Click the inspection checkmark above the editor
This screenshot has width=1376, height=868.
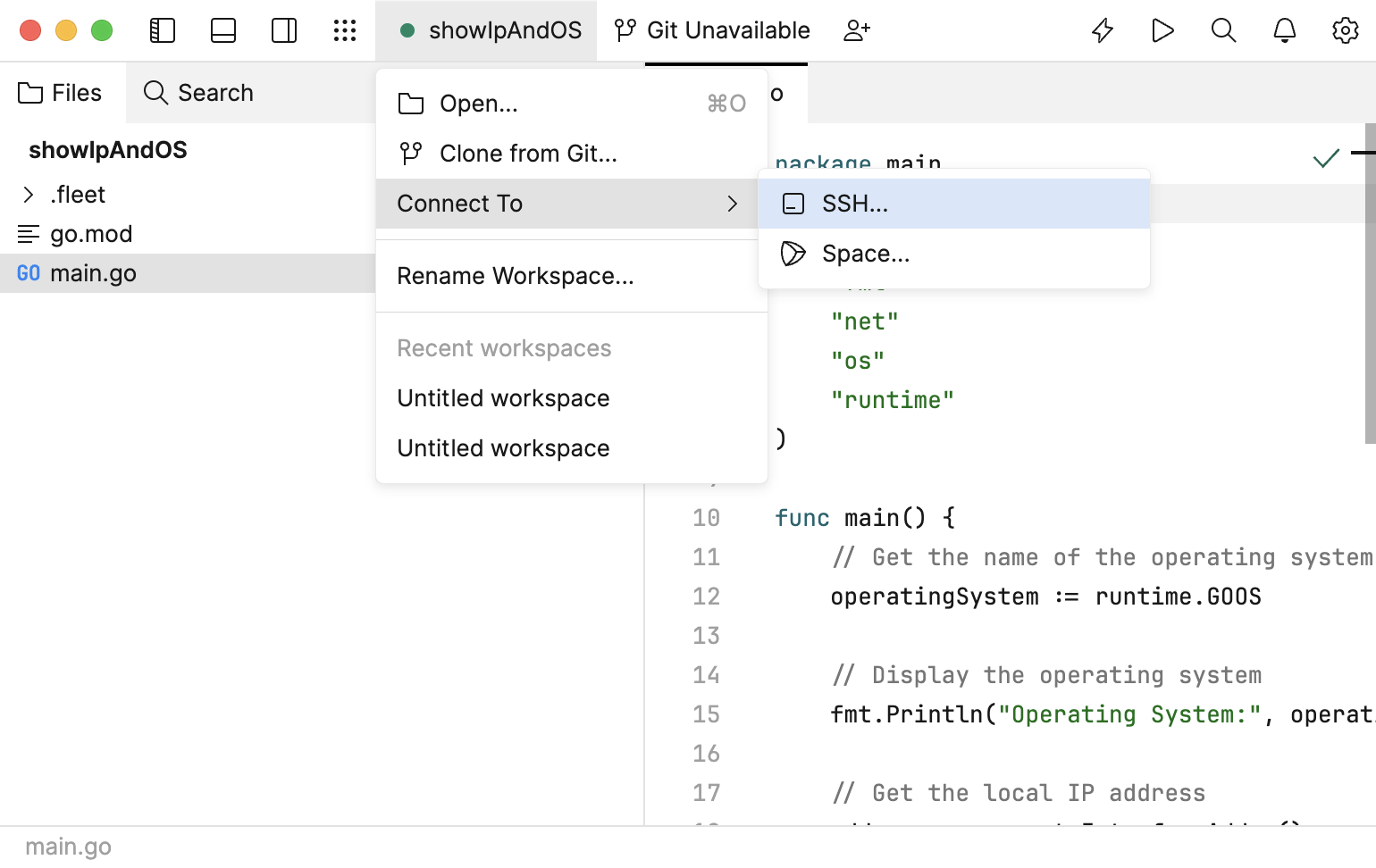click(x=1326, y=158)
